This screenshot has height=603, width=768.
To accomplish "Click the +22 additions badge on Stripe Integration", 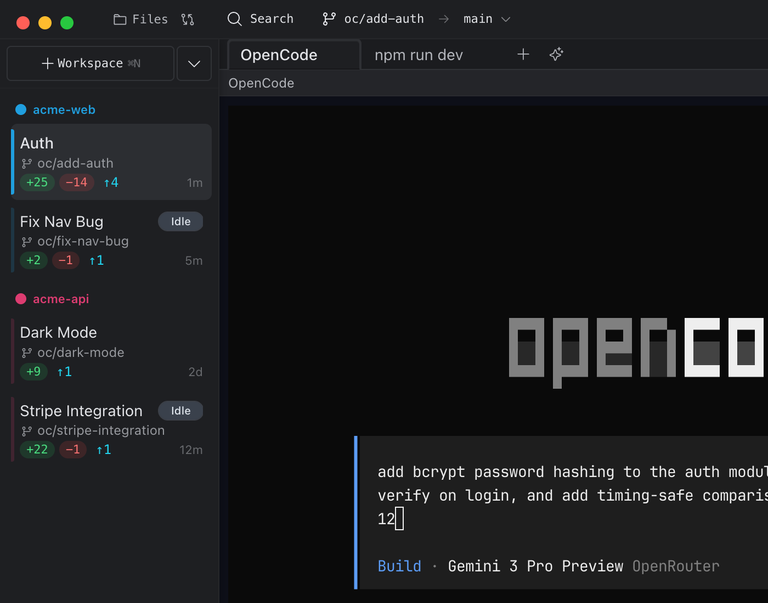I will tap(37, 449).
